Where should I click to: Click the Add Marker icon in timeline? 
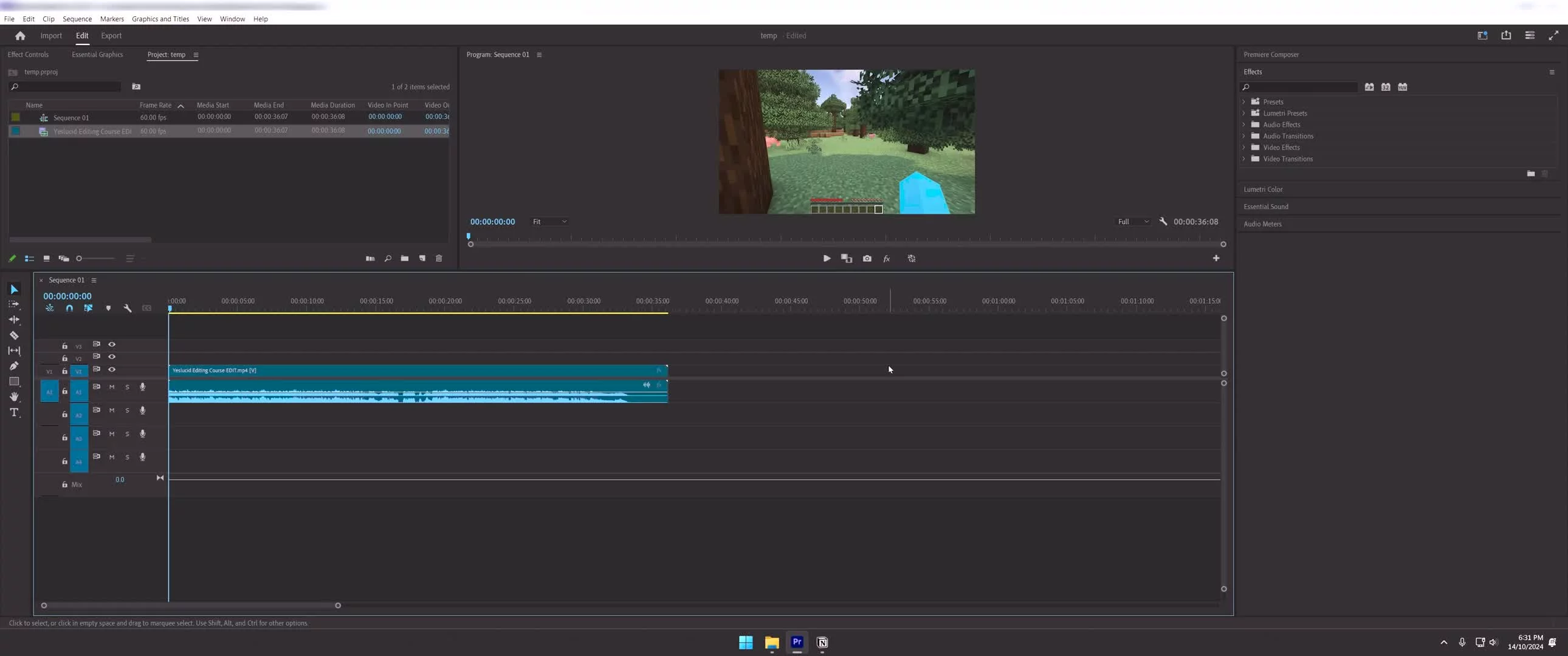pyautogui.click(x=108, y=309)
